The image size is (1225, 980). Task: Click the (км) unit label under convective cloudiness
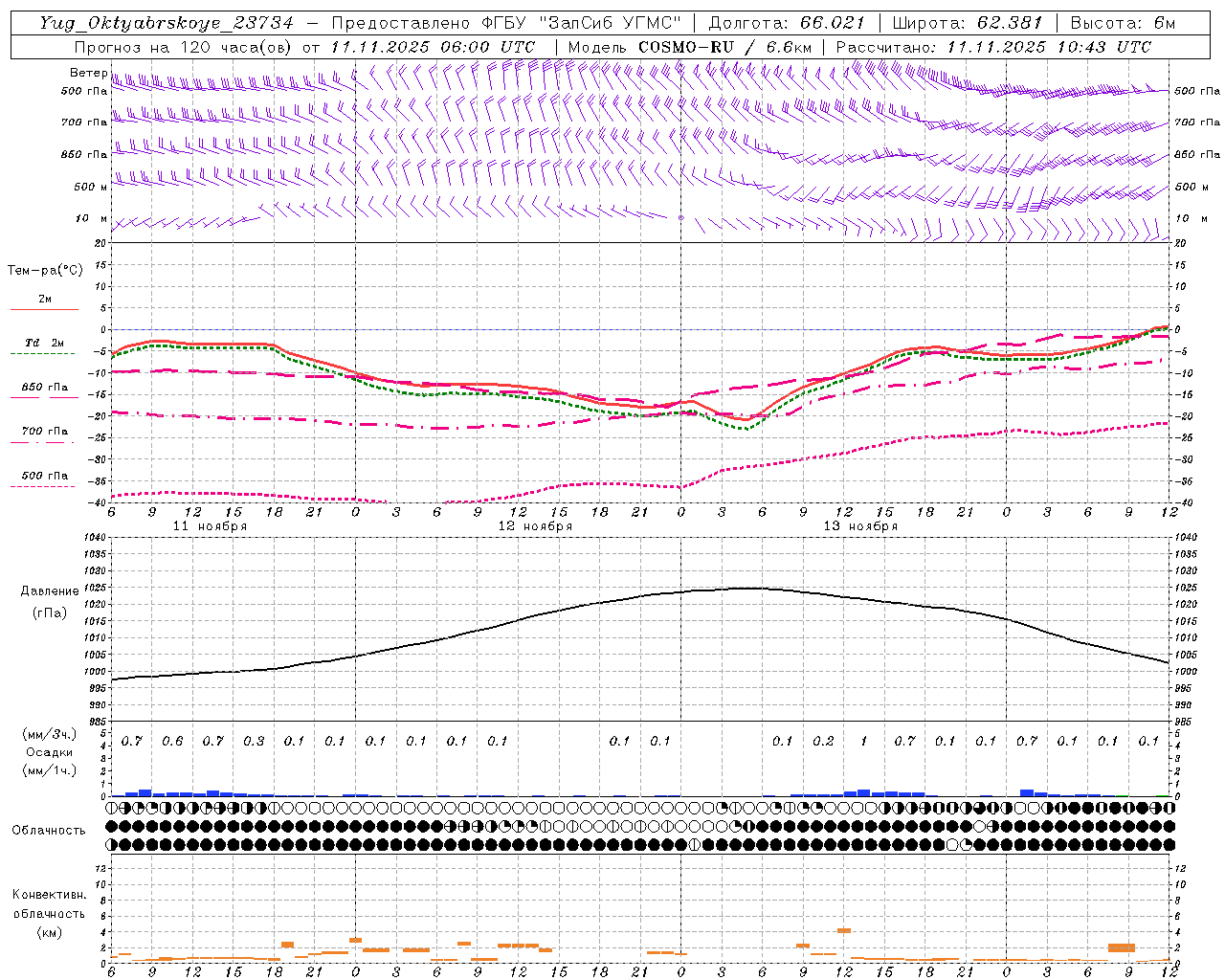[49, 932]
